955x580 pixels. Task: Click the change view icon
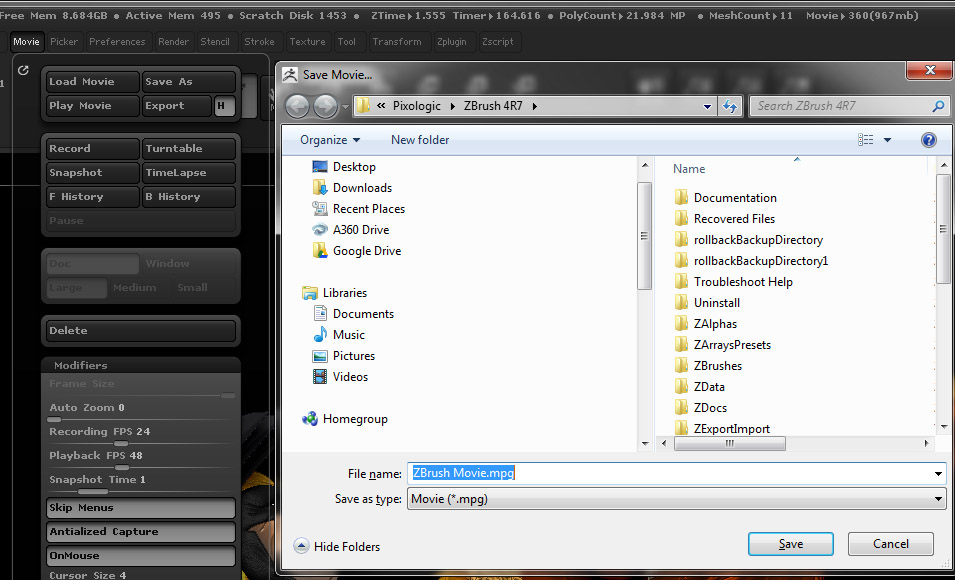[865, 140]
